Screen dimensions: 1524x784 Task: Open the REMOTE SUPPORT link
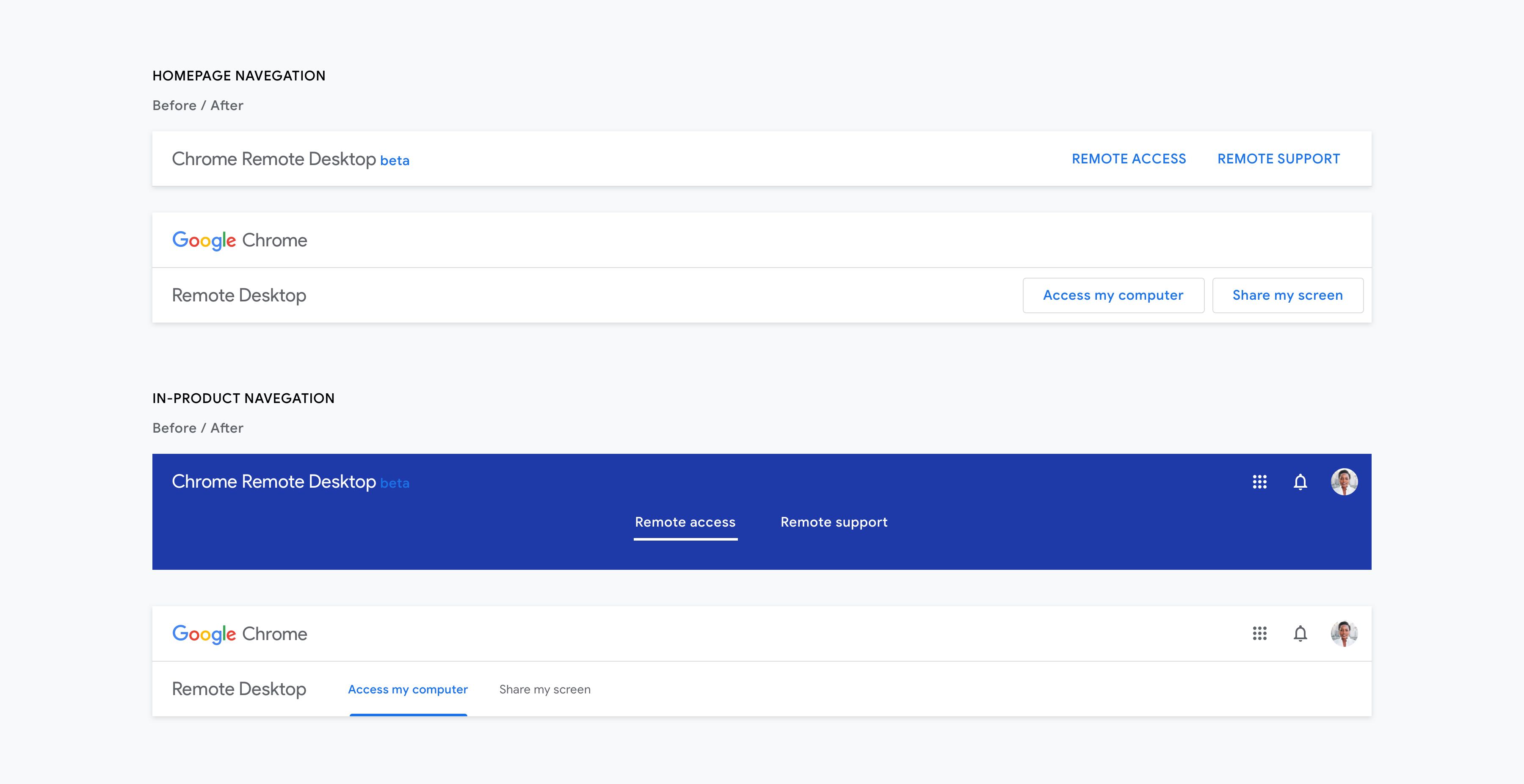(1278, 159)
